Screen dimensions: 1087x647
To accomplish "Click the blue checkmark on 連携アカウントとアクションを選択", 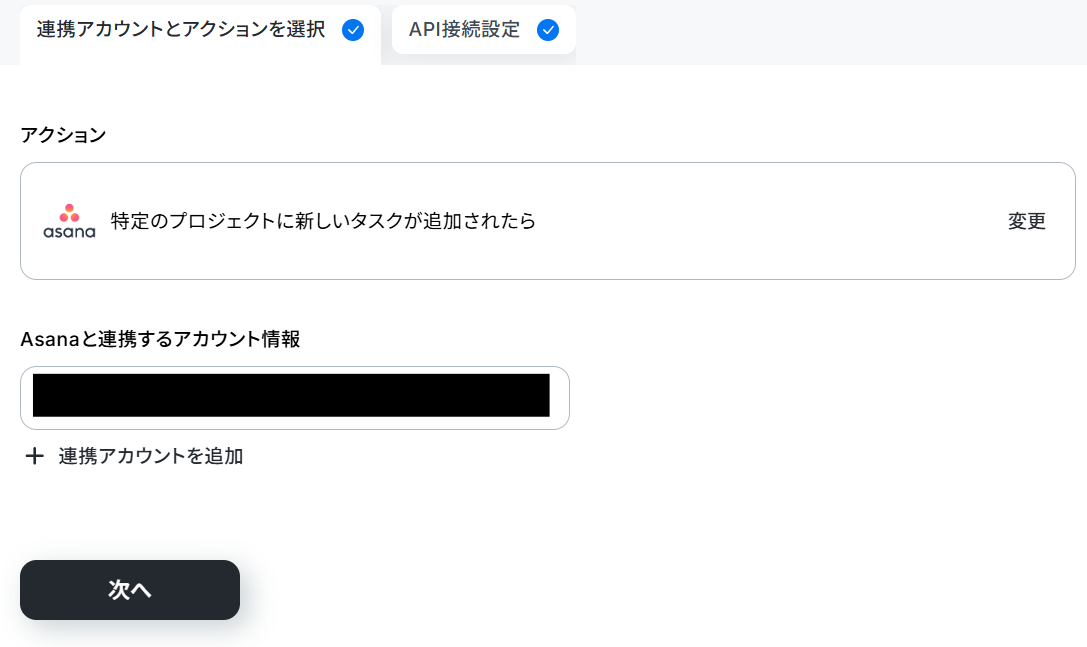I will click(353, 30).
